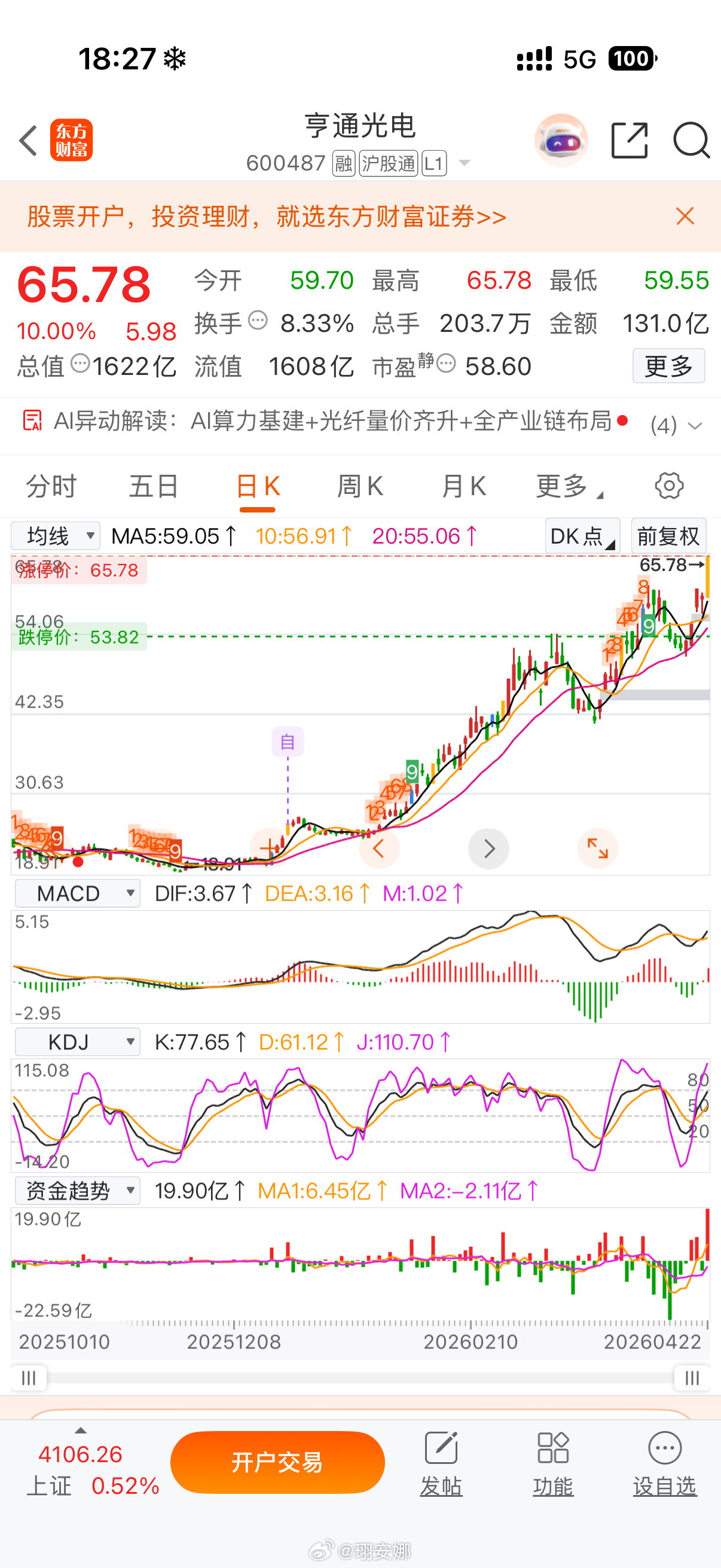Image resolution: width=721 pixels, height=1568 pixels.
Task: Open the AI robot assistant avatar
Action: [x=561, y=141]
